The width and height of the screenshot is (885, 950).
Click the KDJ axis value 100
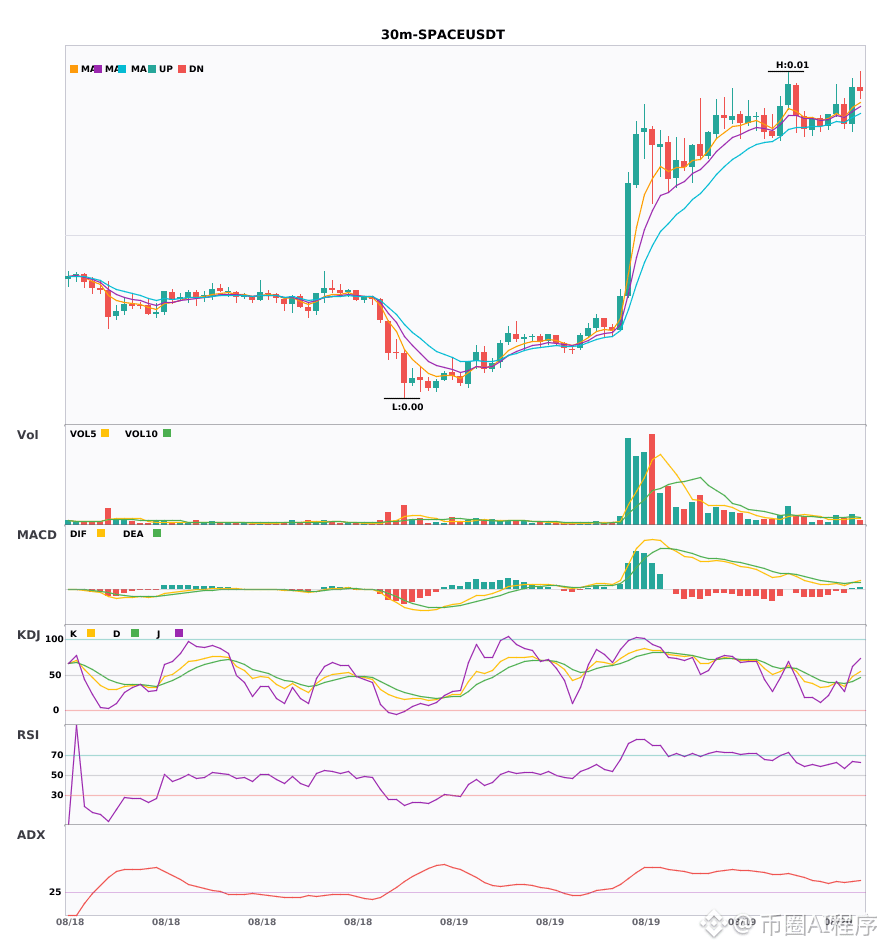click(x=55, y=639)
